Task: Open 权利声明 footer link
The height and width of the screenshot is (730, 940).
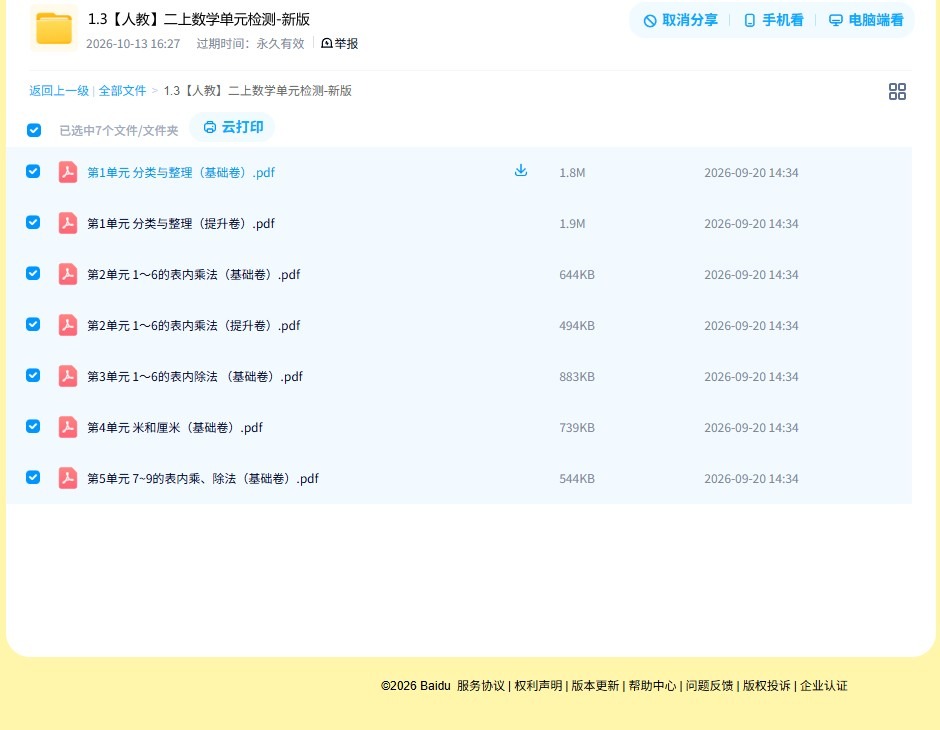Action: 538,686
